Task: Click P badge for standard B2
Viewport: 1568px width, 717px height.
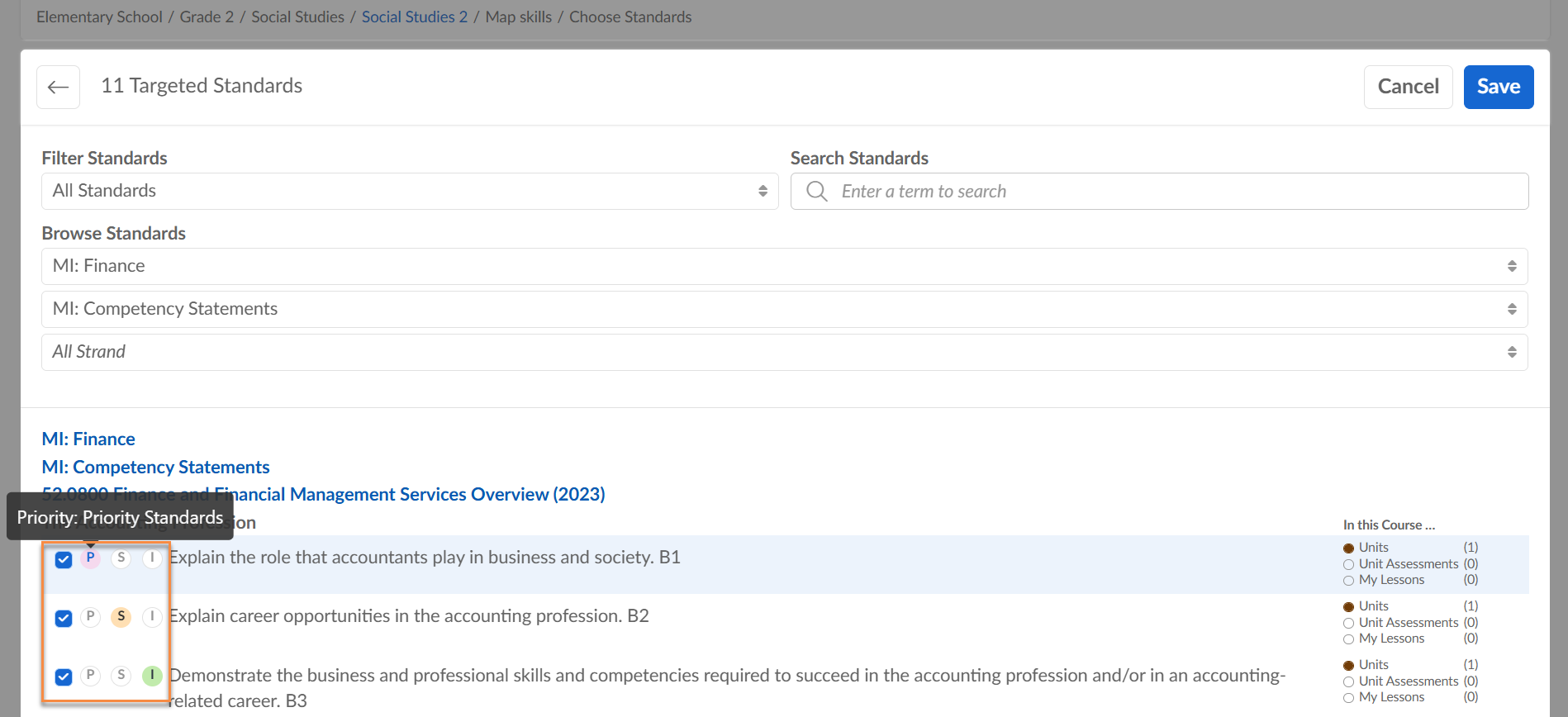Action: point(90,617)
